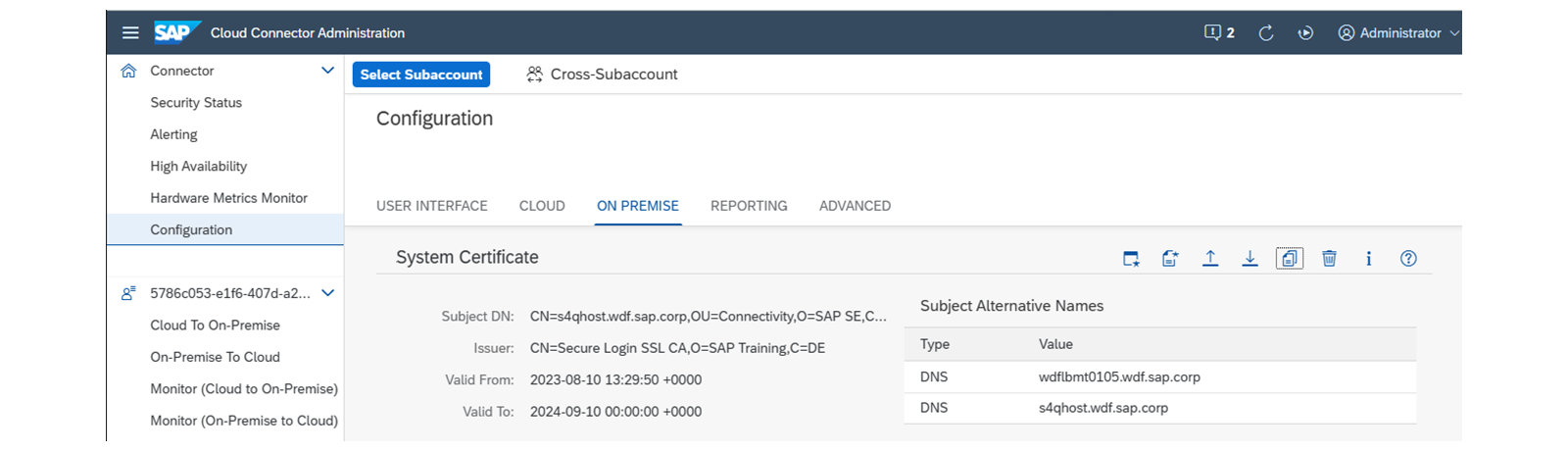Click Valid To value 2024-09-10 00:00:00
The image size is (1568, 451).
coord(615,412)
